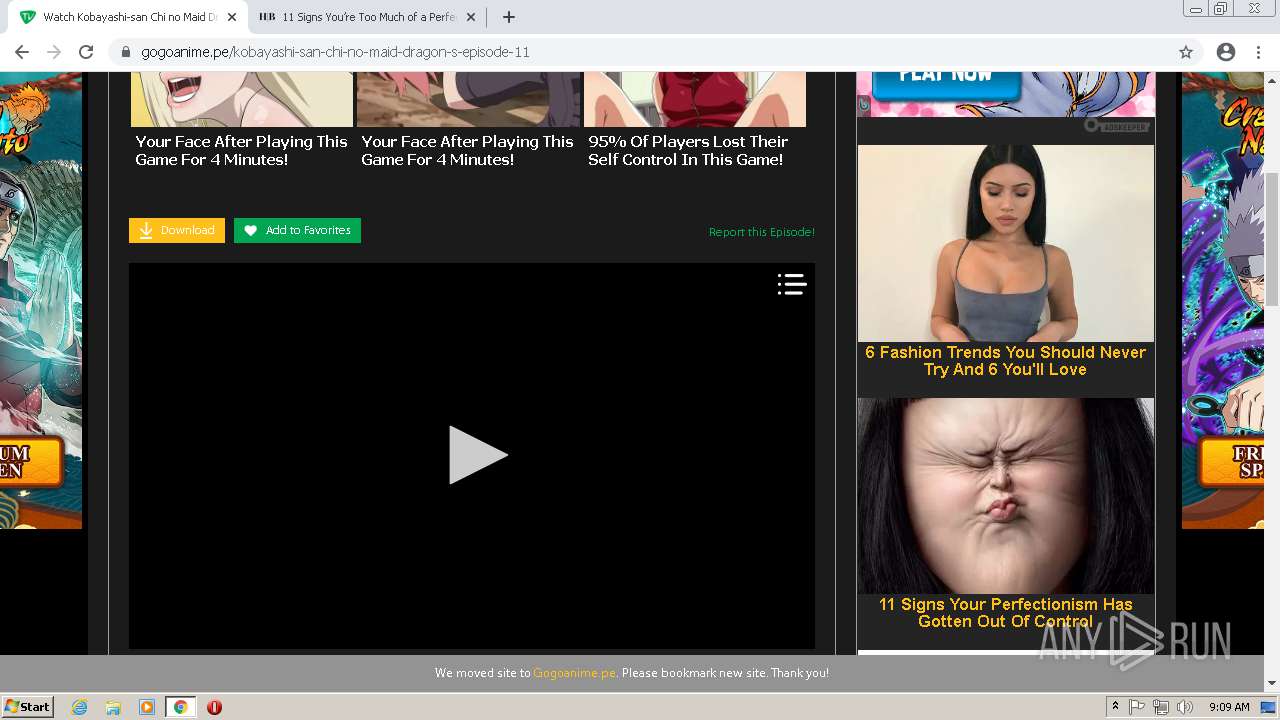
Task: Open 95% Of Players Lost ad text
Action: (688, 151)
